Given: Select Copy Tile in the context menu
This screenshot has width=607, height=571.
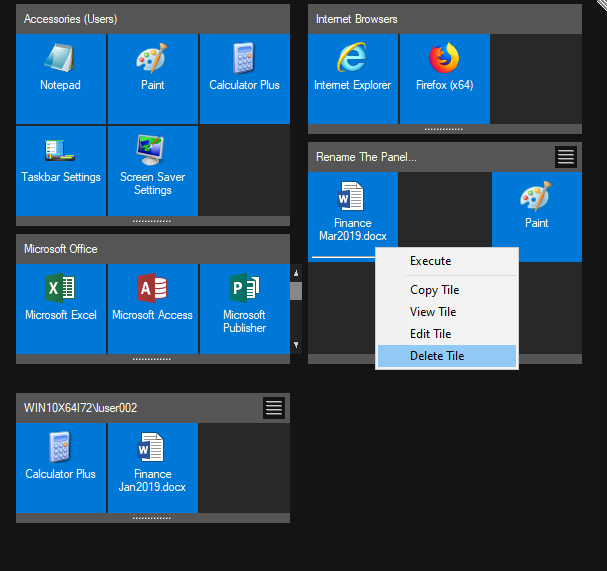Looking at the screenshot, I should coord(434,290).
